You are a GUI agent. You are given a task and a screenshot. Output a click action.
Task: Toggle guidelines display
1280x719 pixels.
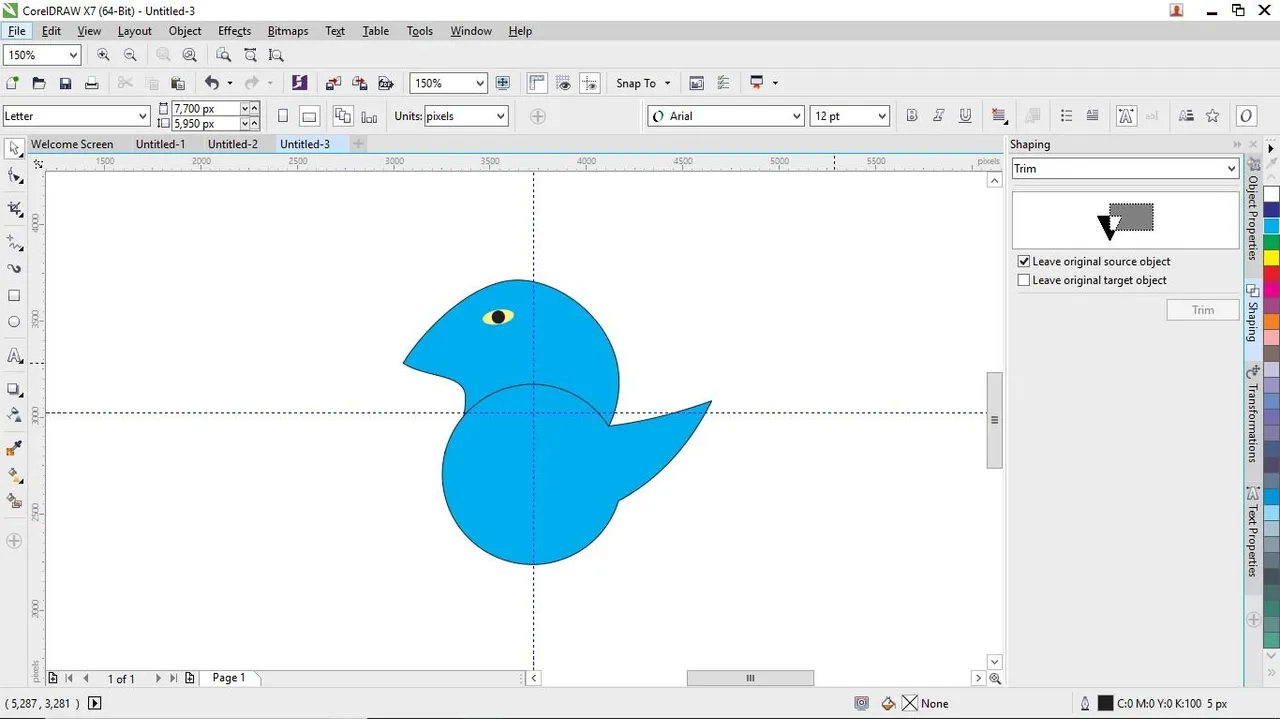590,83
